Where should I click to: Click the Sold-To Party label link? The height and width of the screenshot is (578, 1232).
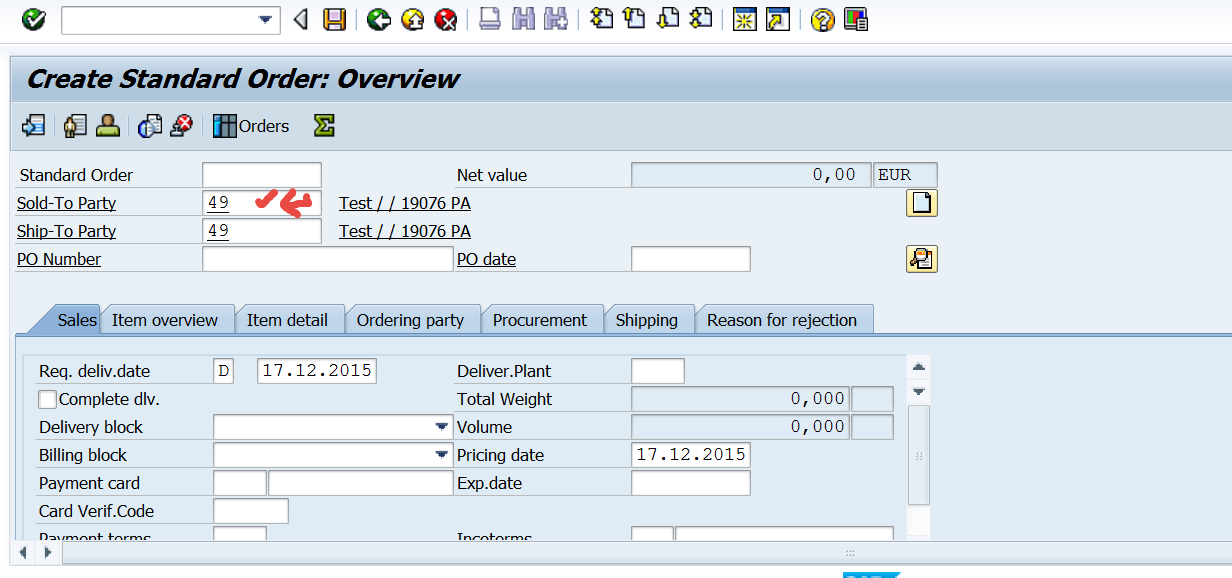pyautogui.click(x=66, y=202)
